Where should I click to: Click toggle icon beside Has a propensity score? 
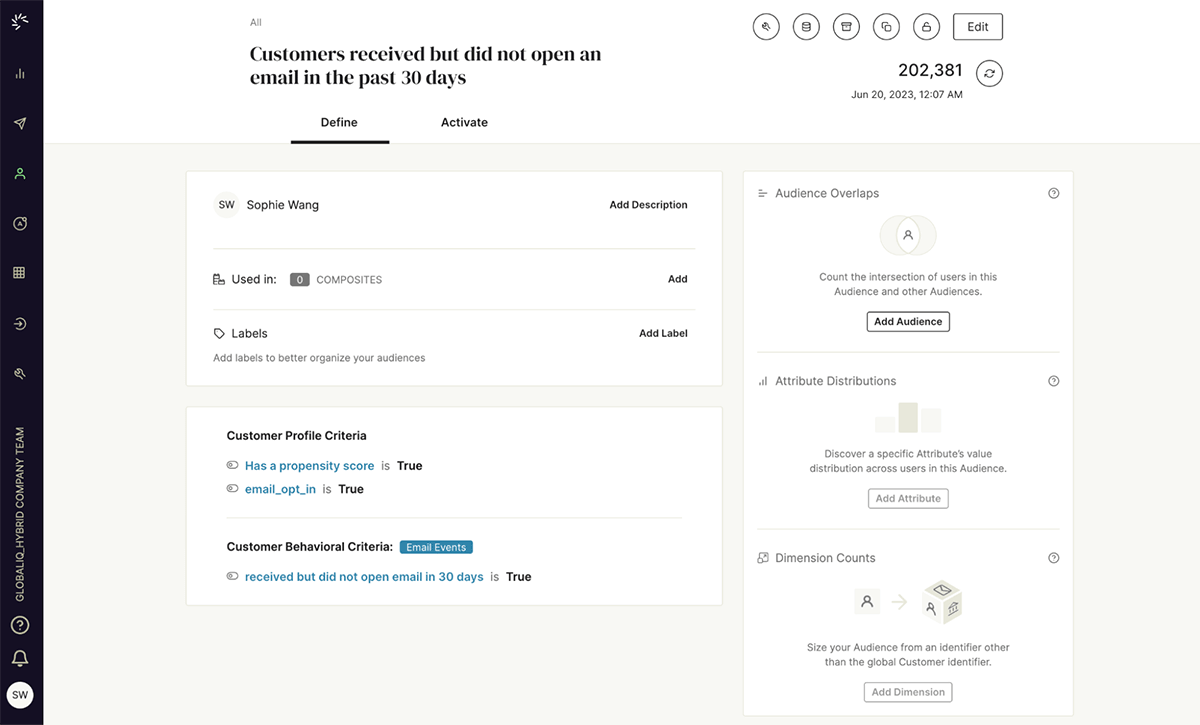233,466
